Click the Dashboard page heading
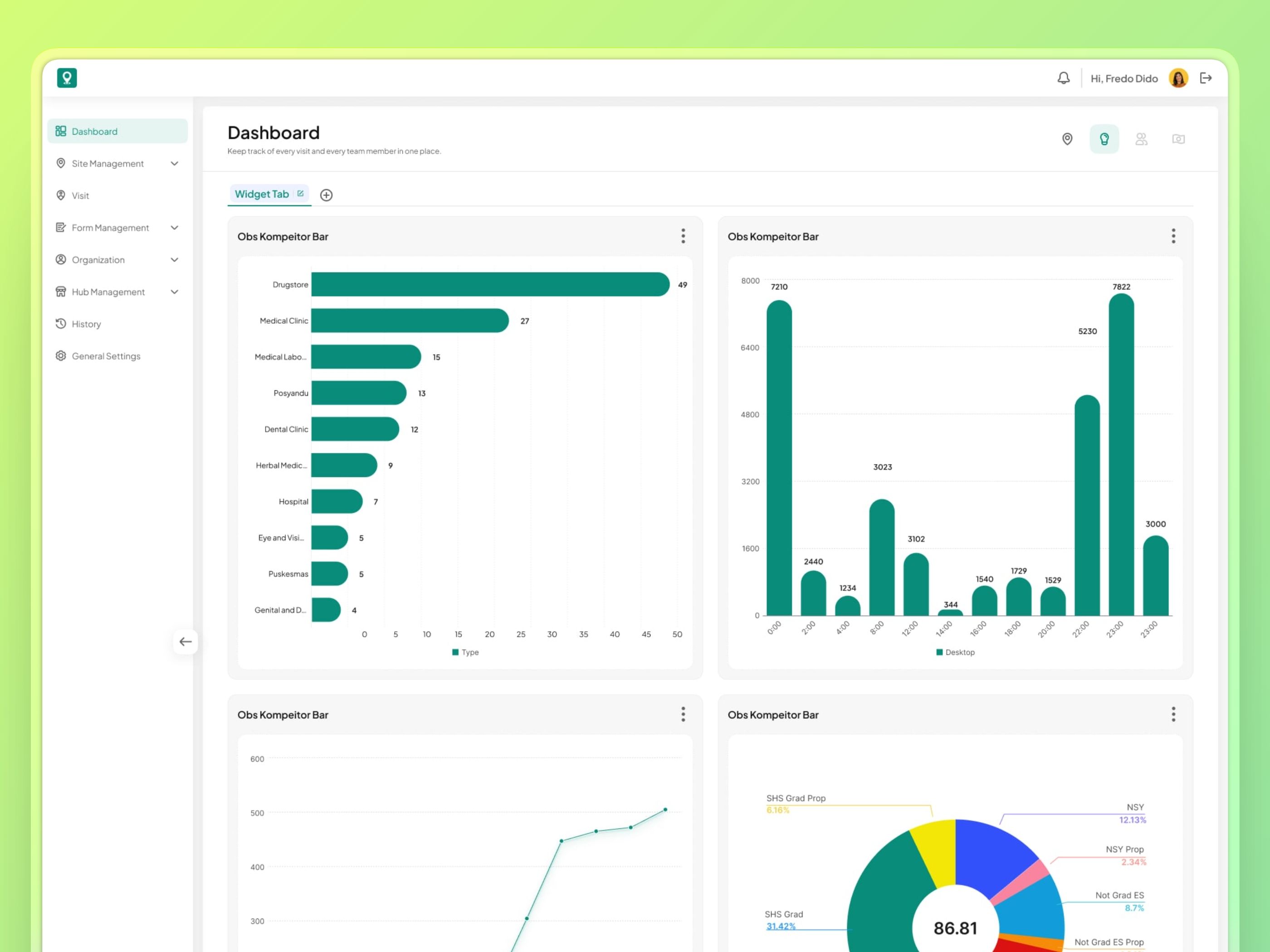 coord(274,132)
